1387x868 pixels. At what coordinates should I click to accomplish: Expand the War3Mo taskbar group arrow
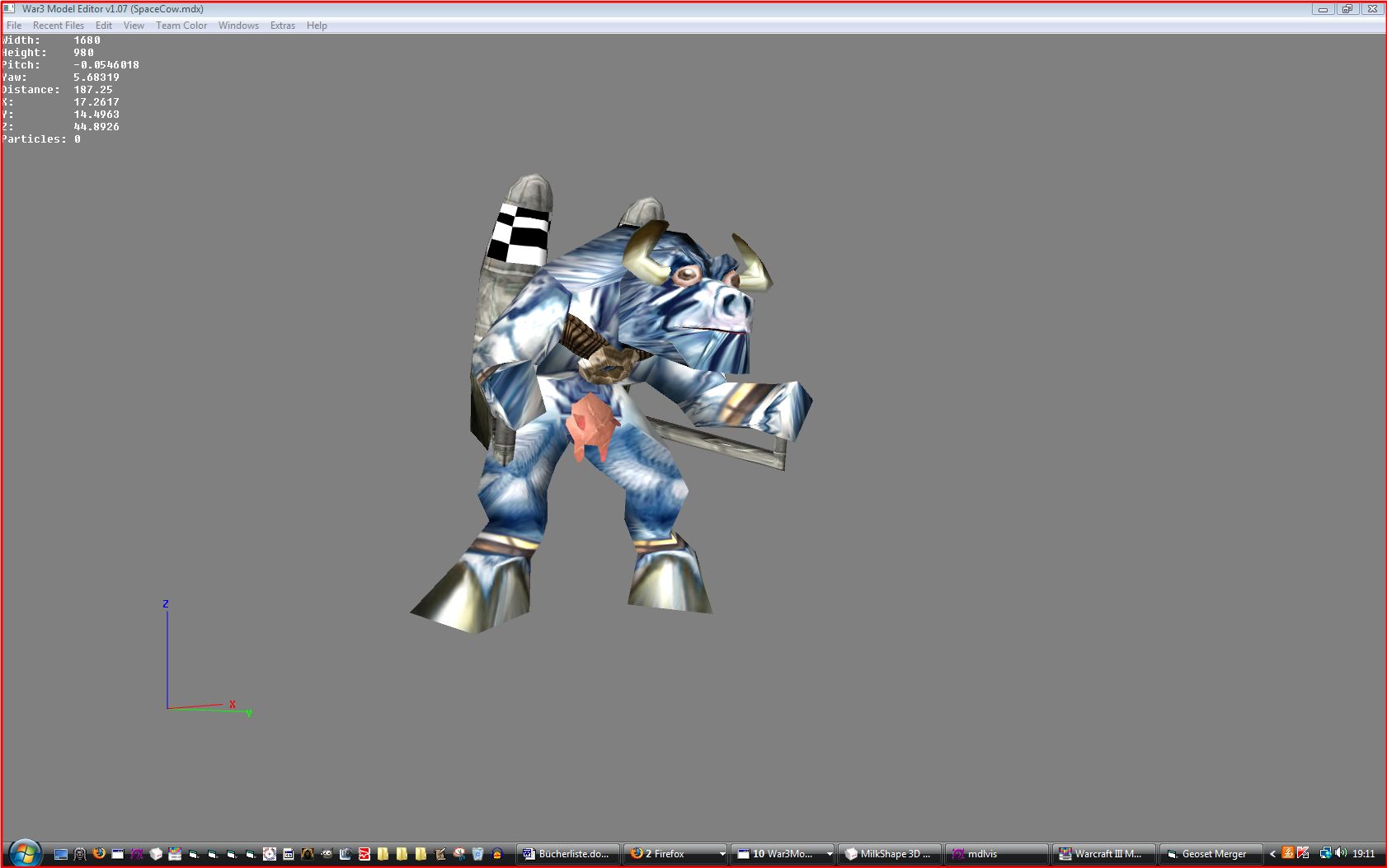pos(830,854)
